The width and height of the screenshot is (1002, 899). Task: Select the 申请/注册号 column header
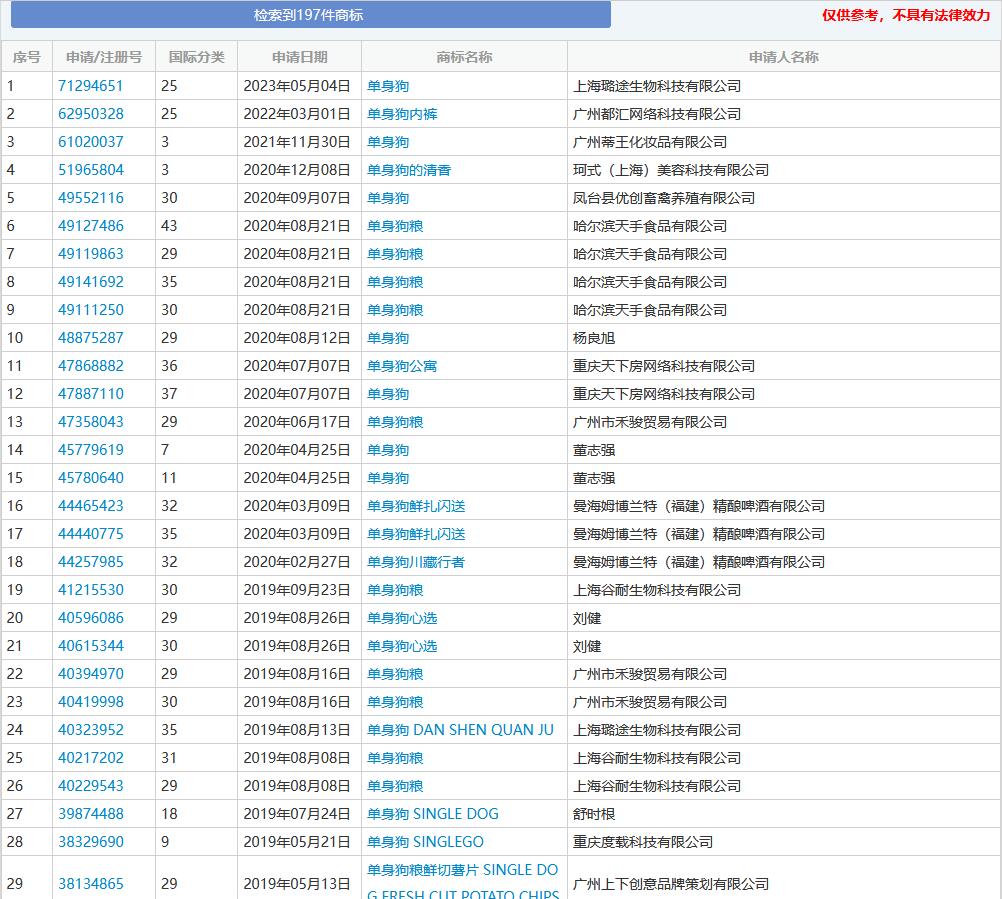click(104, 57)
